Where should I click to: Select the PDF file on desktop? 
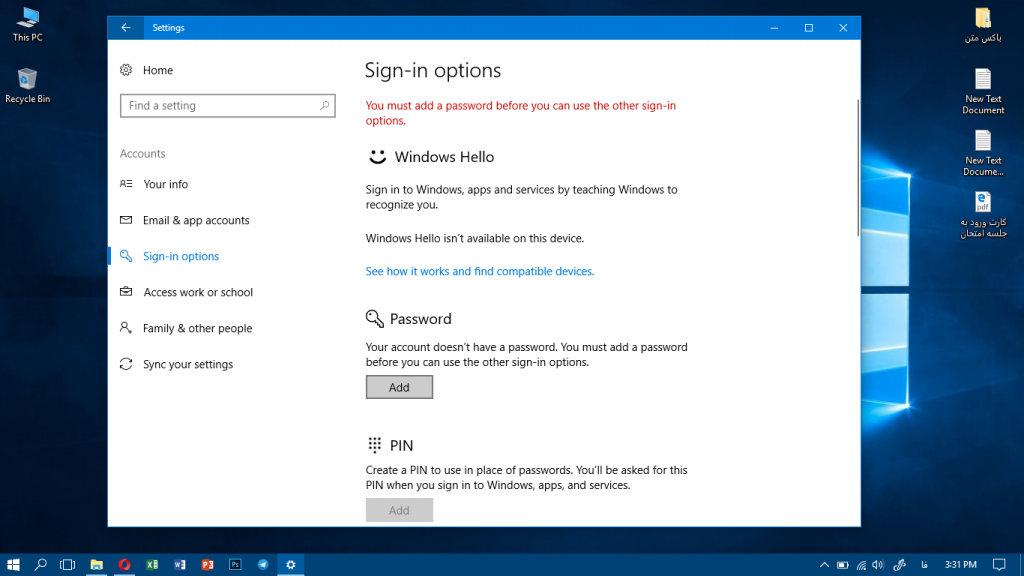[x=983, y=215]
